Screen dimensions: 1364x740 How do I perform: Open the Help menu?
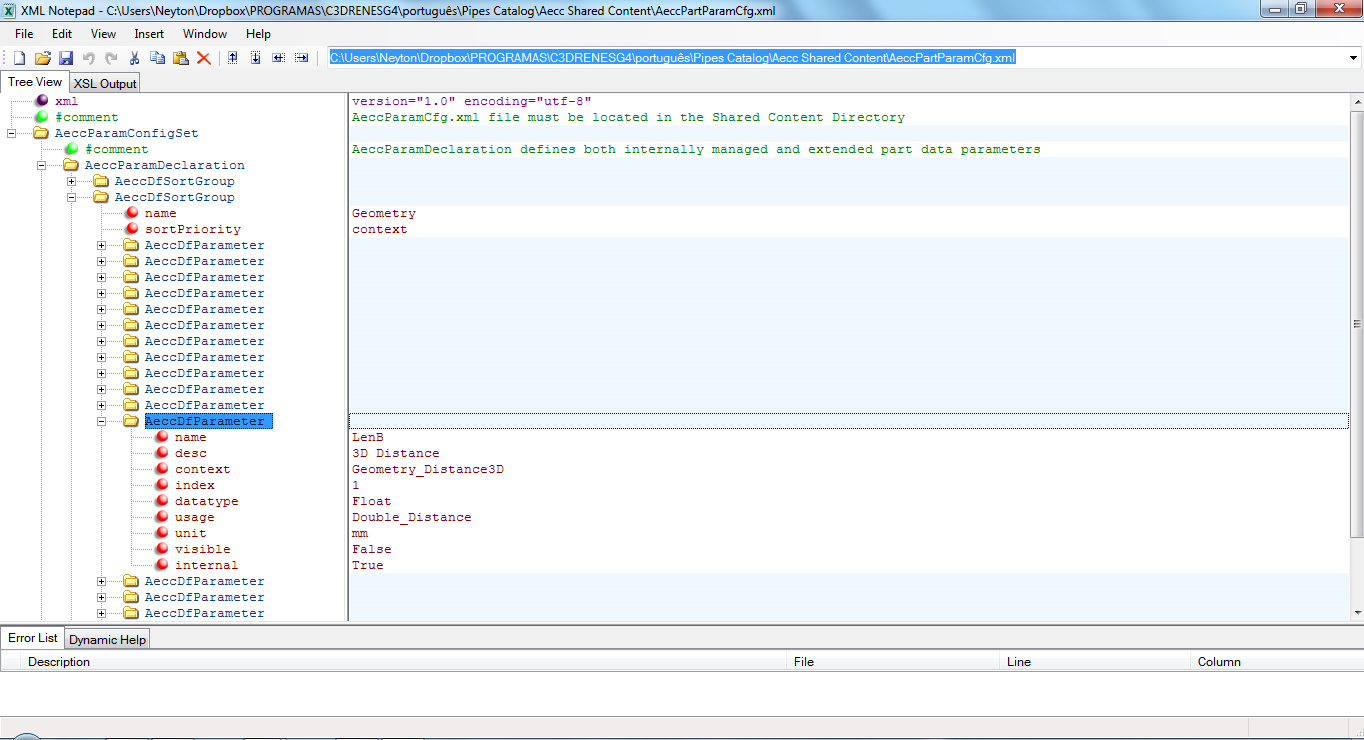(x=258, y=34)
